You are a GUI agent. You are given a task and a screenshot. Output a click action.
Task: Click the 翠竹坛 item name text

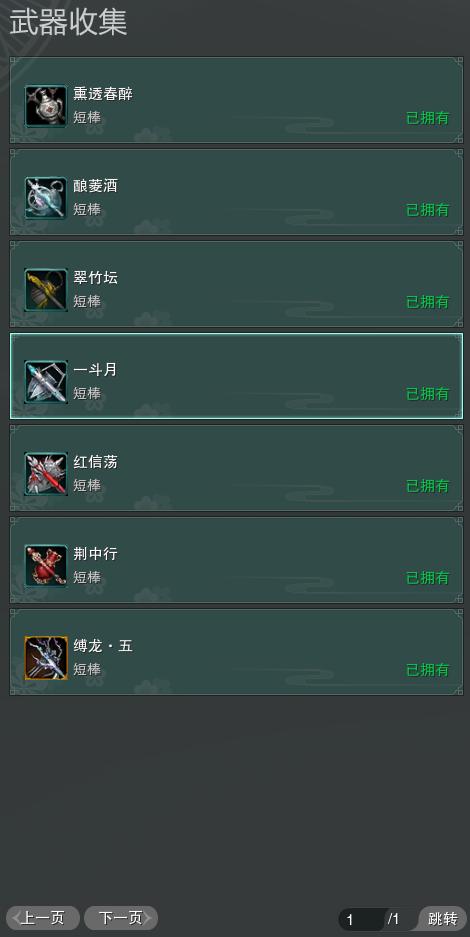pos(96,278)
